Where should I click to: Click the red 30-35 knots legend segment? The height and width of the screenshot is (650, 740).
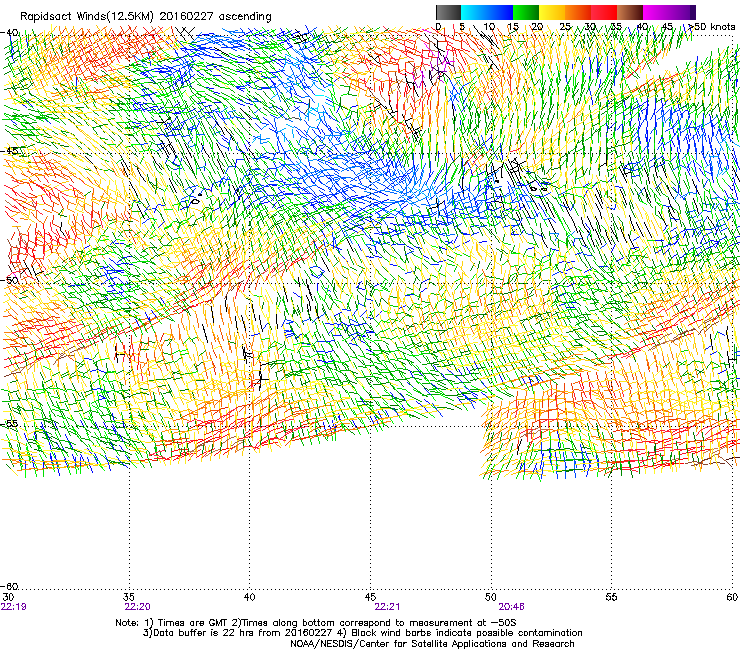coord(604,12)
